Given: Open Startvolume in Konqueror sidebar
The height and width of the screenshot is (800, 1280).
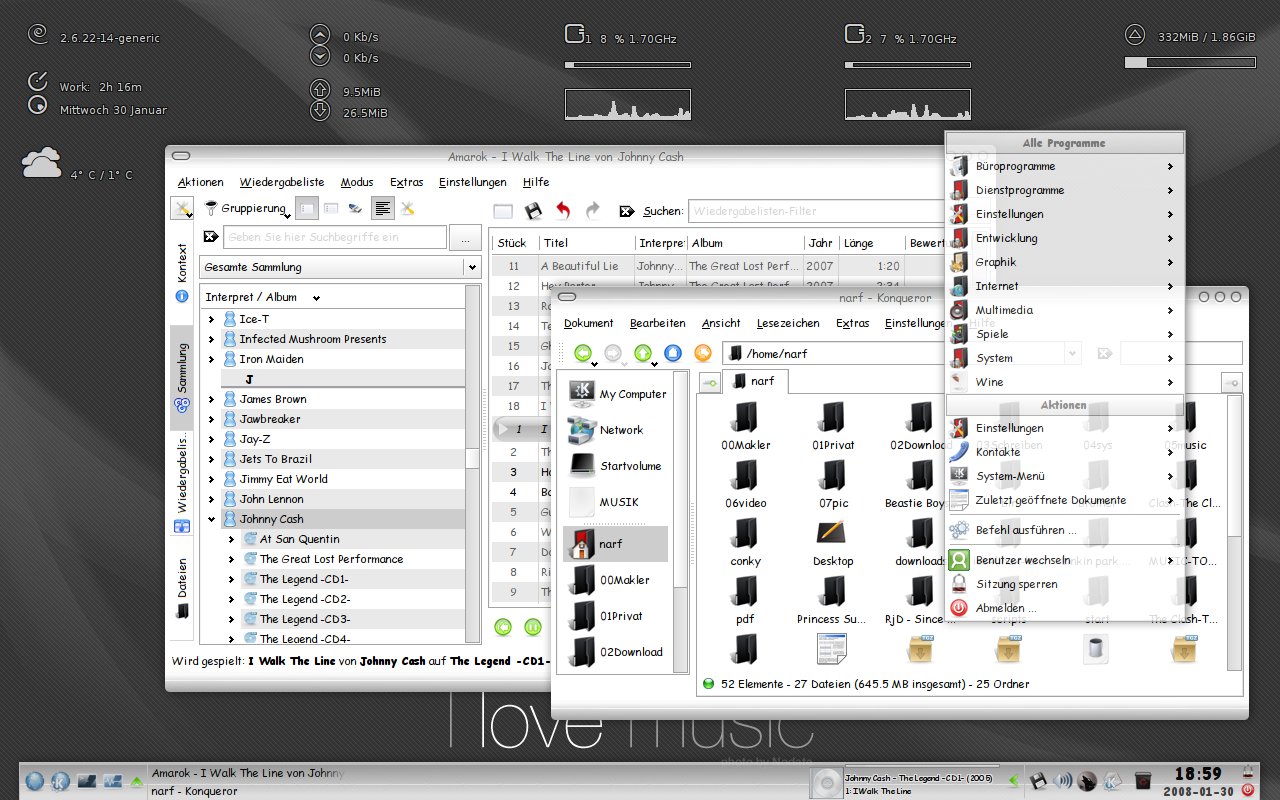Looking at the screenshot, I should click(x=616, y=466).
